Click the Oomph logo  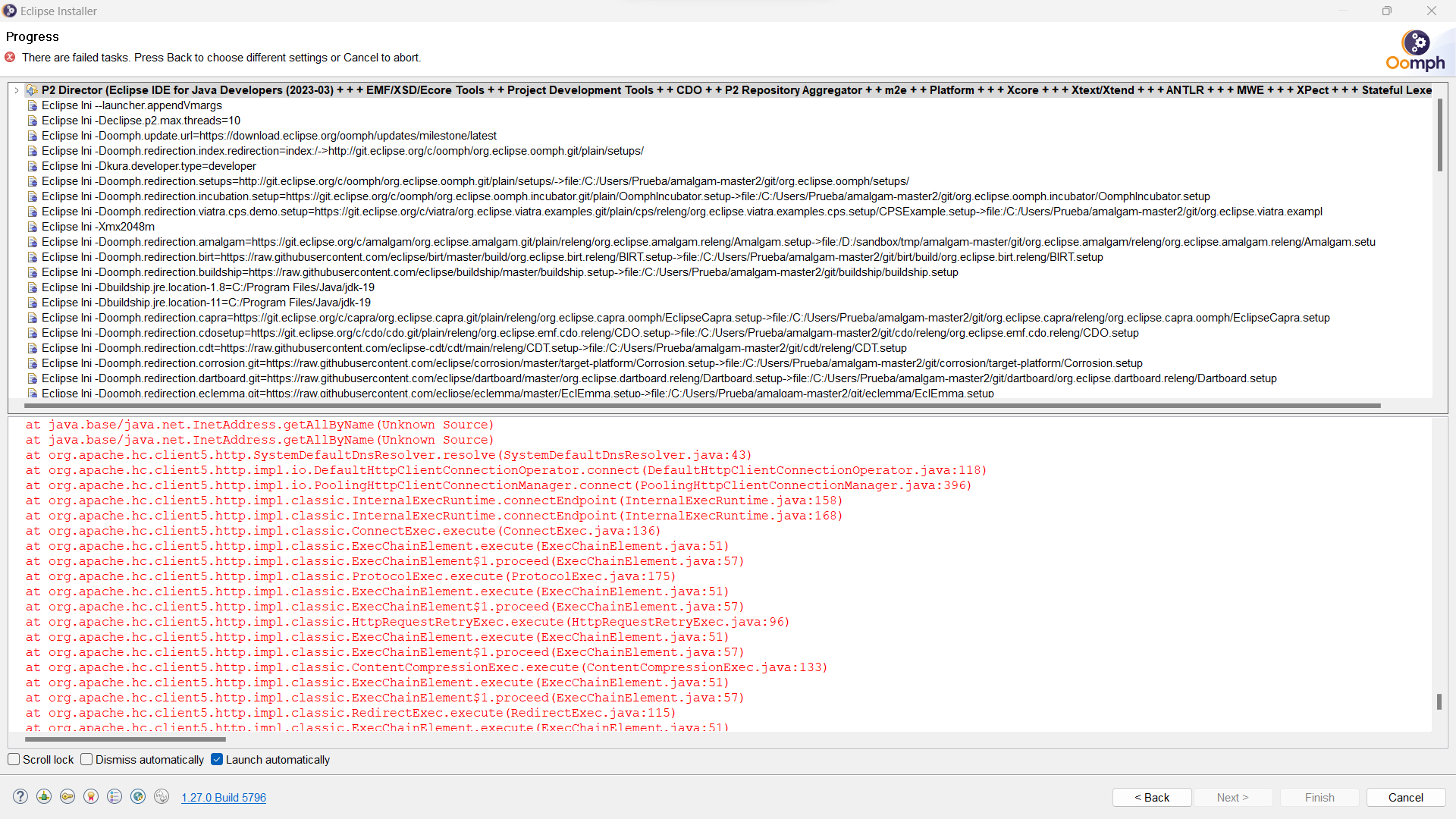1415,51
